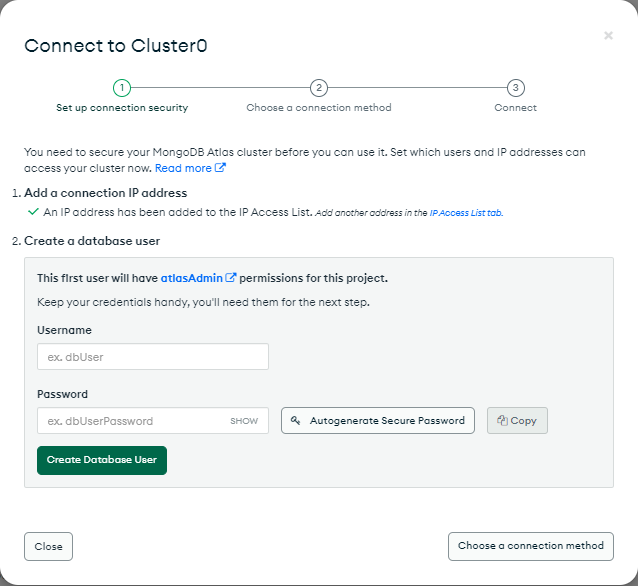The height and width of the screenshot is (586, 638).
Task: Click the clipboard icon on the Copy button
Action: pyautogui.click(x=502, y=420)
